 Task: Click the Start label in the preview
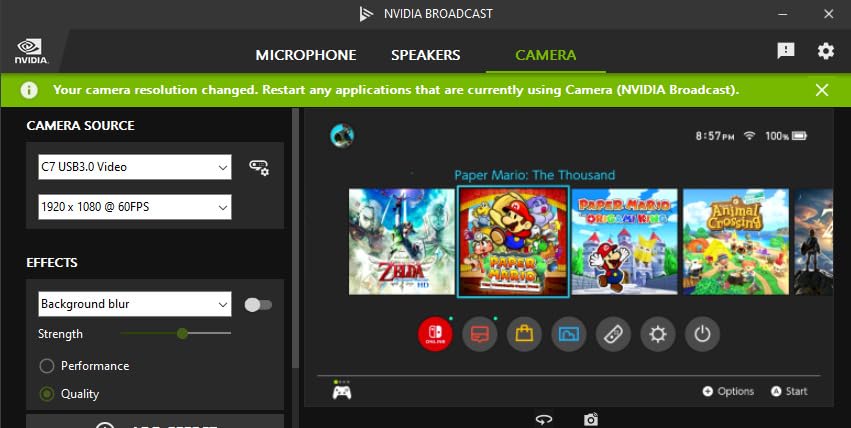coord(796,391)
